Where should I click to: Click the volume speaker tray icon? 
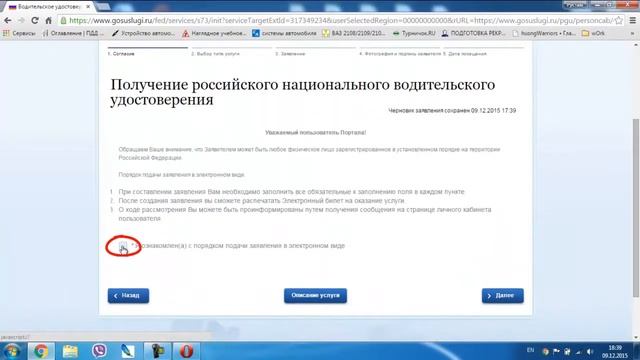pyautogui.click(x=589, y=351)
